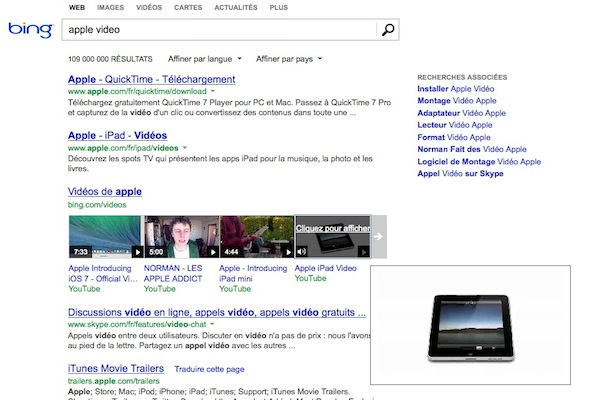Click the 109 000 000 RÉSULTATS count text
Viewport: 600px width, 400px height.
coord(110,59)
